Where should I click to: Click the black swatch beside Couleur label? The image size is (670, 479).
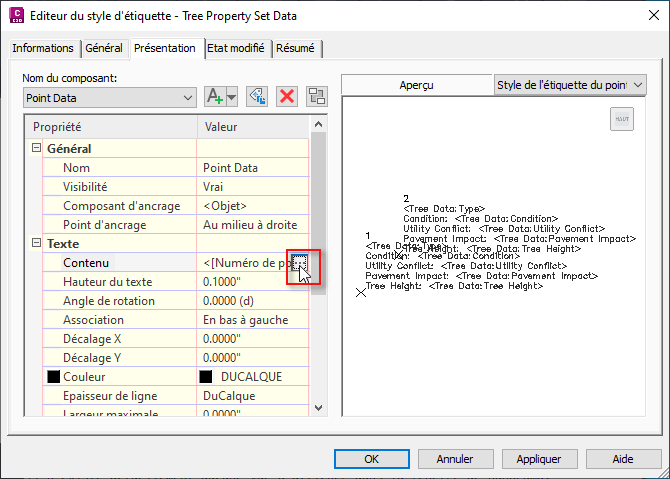[x=53, y=376]
